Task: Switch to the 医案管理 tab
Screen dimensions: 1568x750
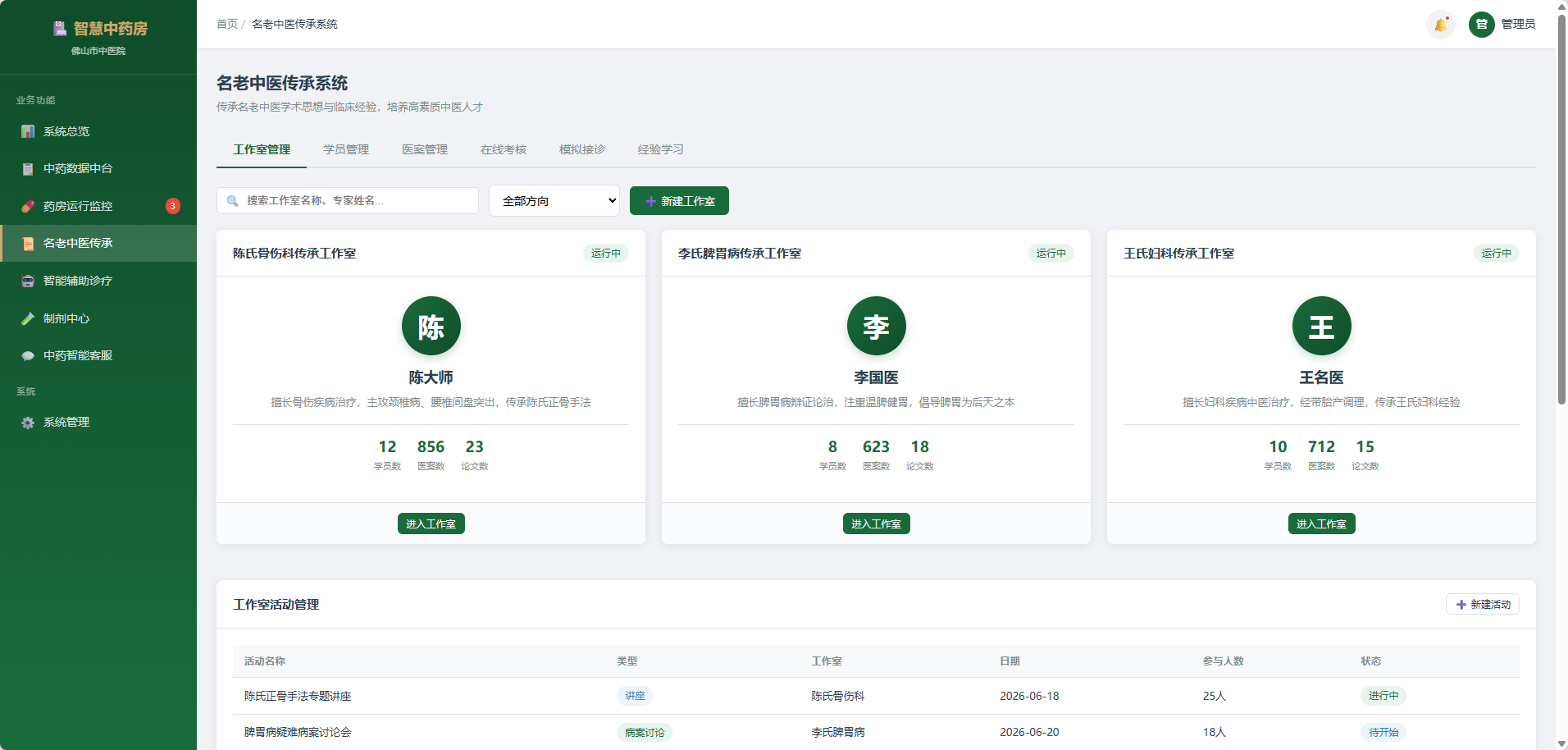Action: 425,149
